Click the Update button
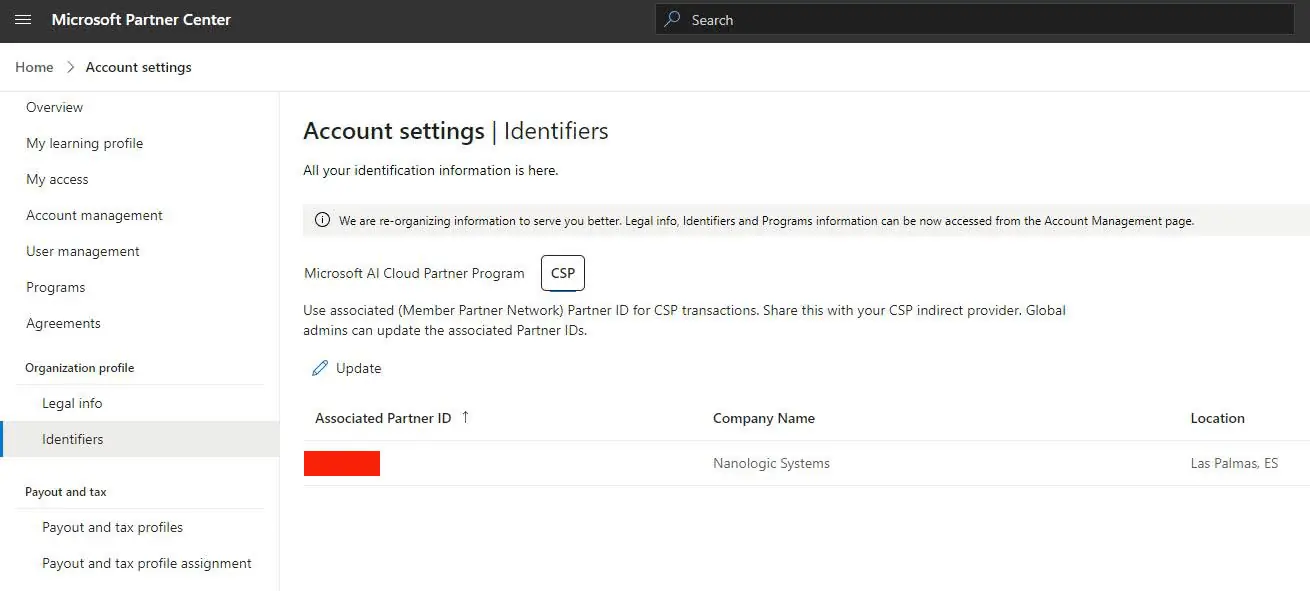1310x591 pixels. click(x=347, y=368)
